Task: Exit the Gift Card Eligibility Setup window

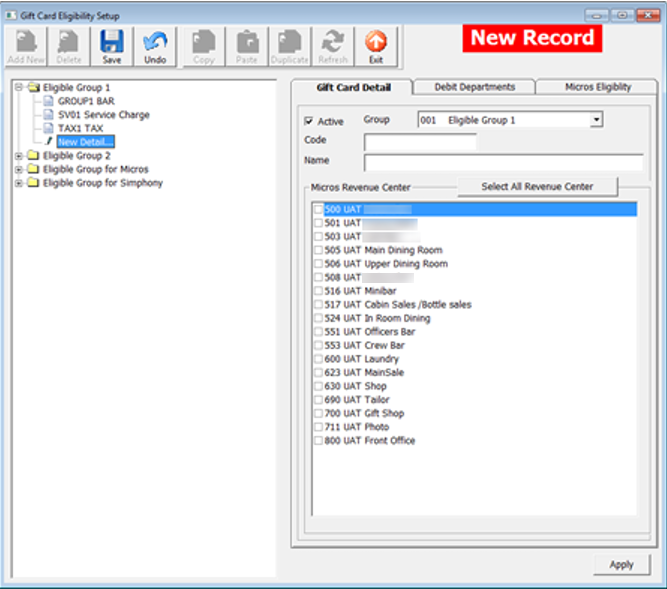Action: (x=376, y=41)
